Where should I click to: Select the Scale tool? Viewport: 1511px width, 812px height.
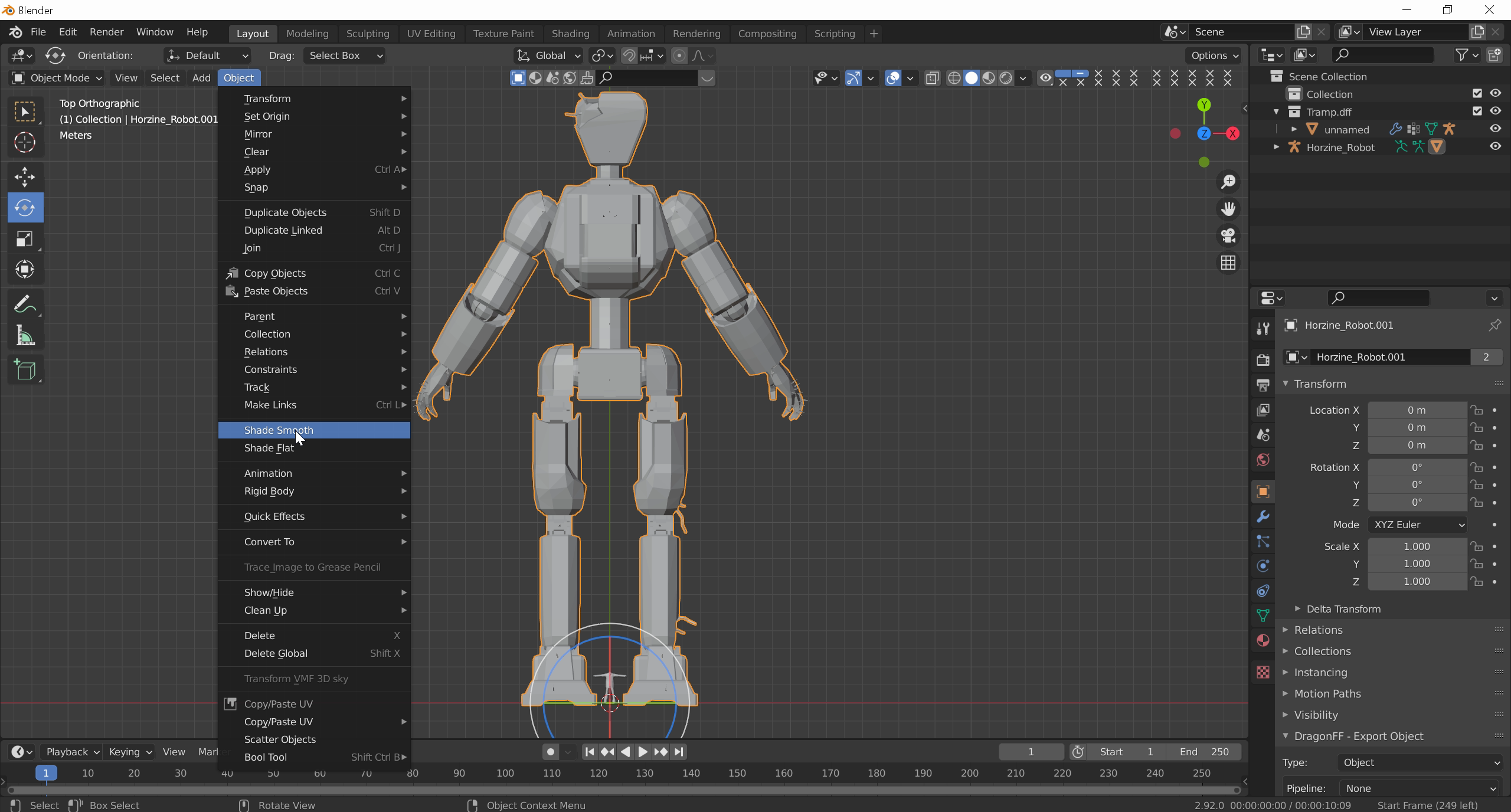pos(25,239)
